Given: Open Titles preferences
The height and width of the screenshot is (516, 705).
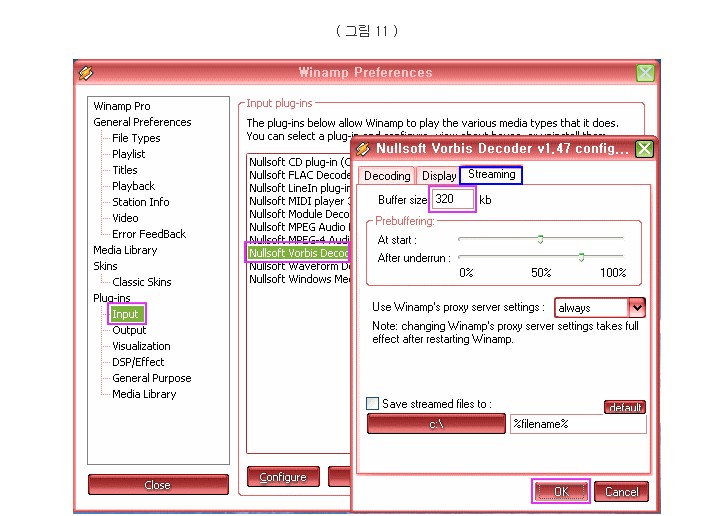Looking at the screenshot, I should click(x=125, y=170).
